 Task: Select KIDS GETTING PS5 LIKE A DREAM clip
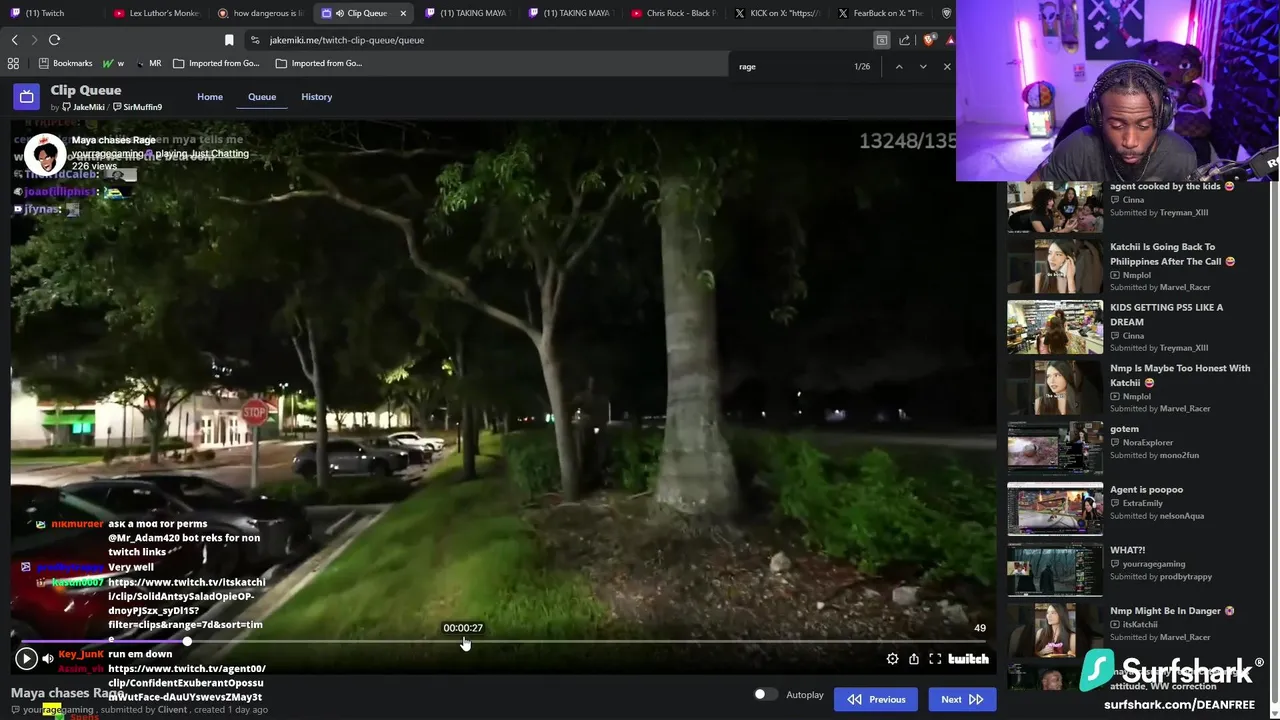click(1055, 327)
